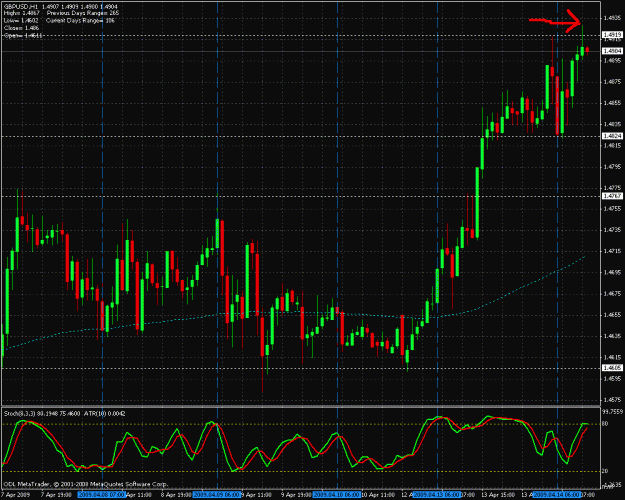Select the 2009.04.08 07:00 date marker

point(102,495)
